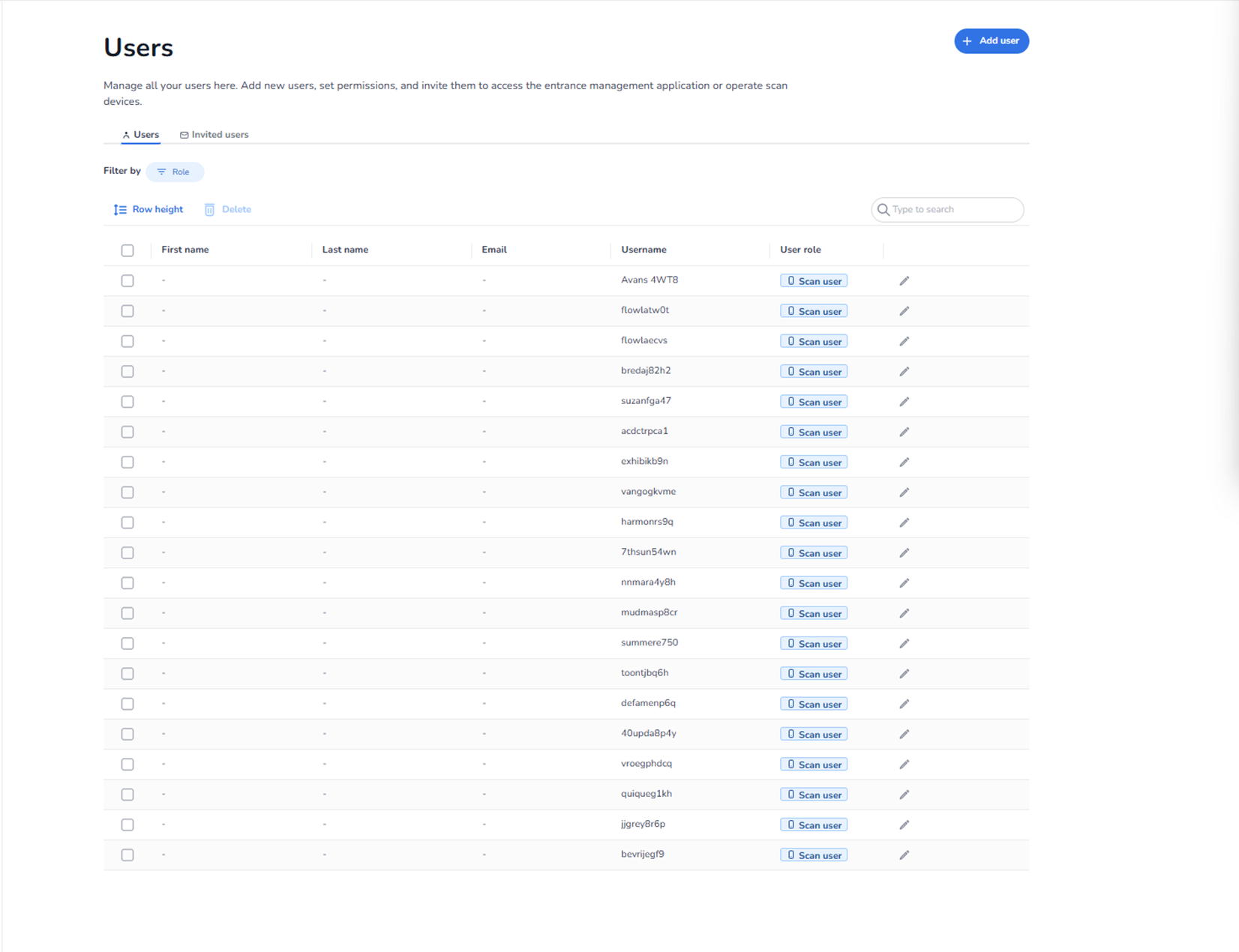Switch to the Invited users tab
The height and width of the screenshot is (952, 1239).
[214, 135]
